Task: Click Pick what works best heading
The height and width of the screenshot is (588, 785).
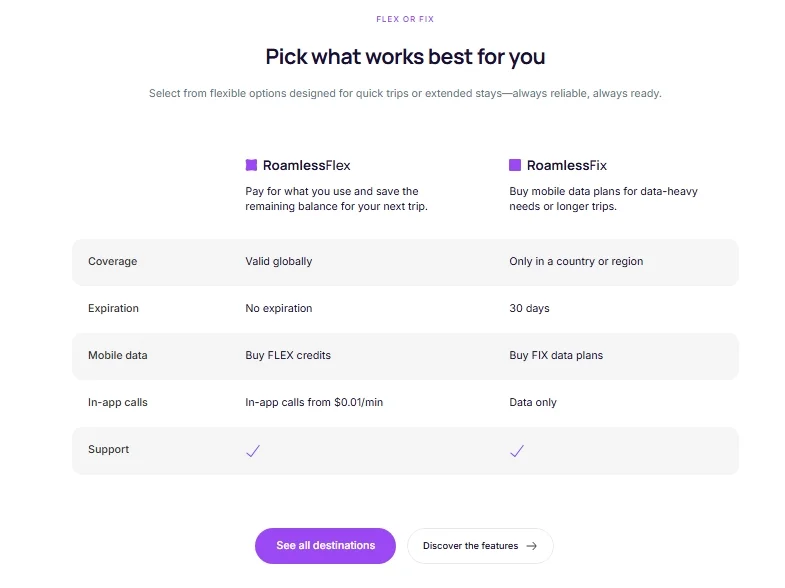Action: [x=405, y=57]
